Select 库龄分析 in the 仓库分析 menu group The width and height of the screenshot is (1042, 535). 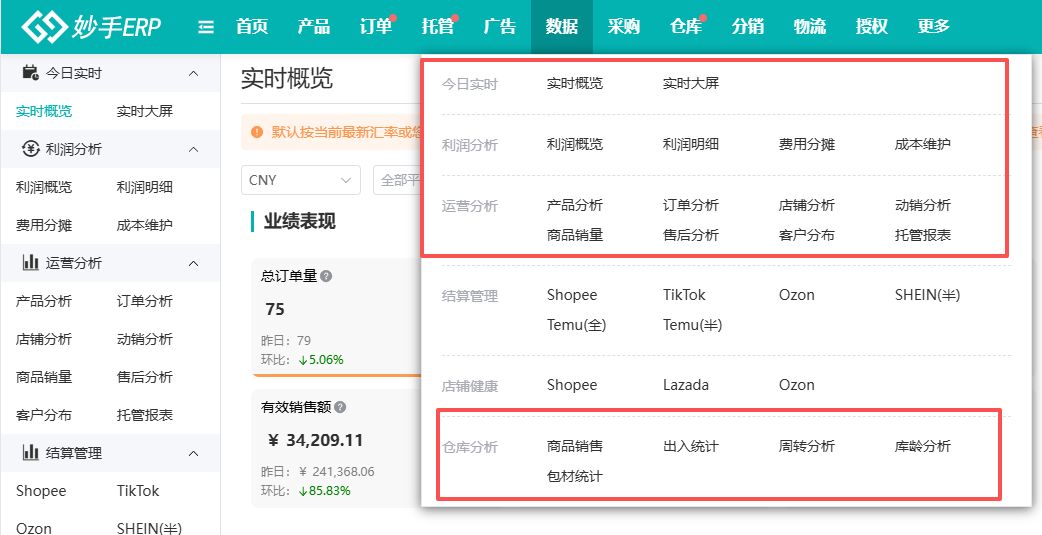pos(922,446)
